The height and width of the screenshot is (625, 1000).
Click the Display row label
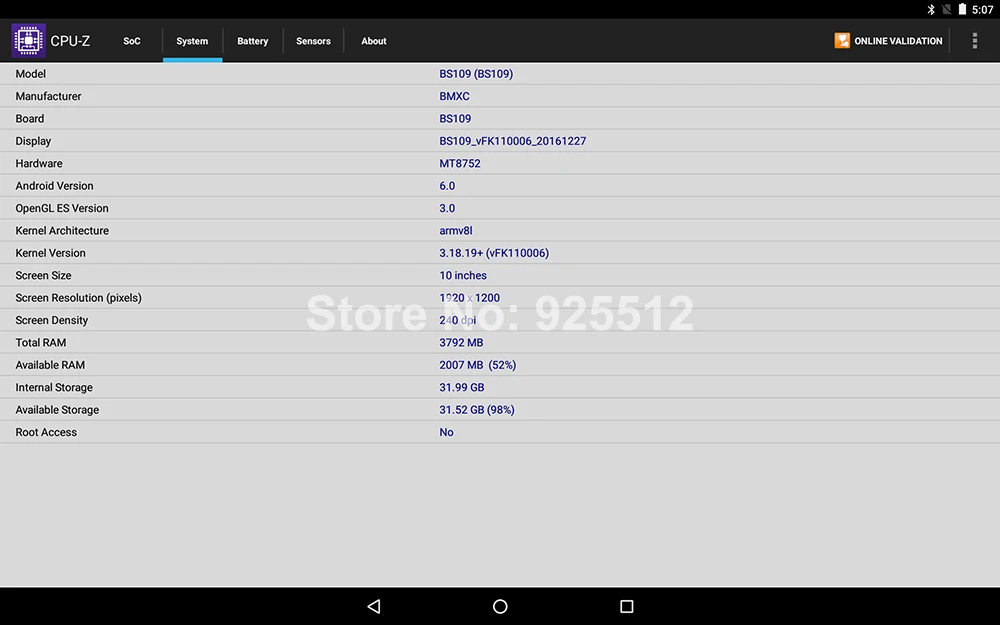point(33,141)
